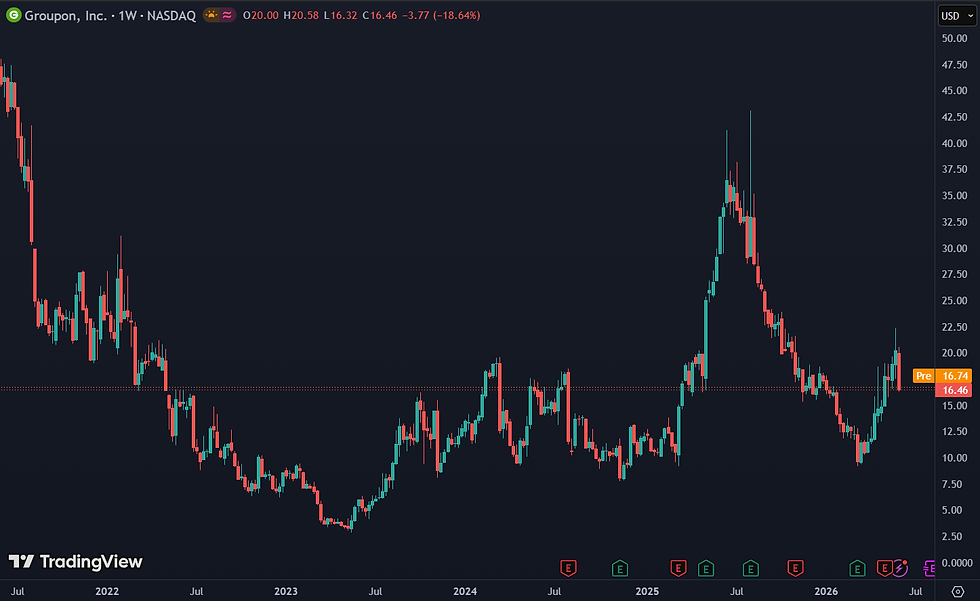The image size is (980, 601).
Task: Click the orange Pre 16.74 price label
Action: click(942, 375)
